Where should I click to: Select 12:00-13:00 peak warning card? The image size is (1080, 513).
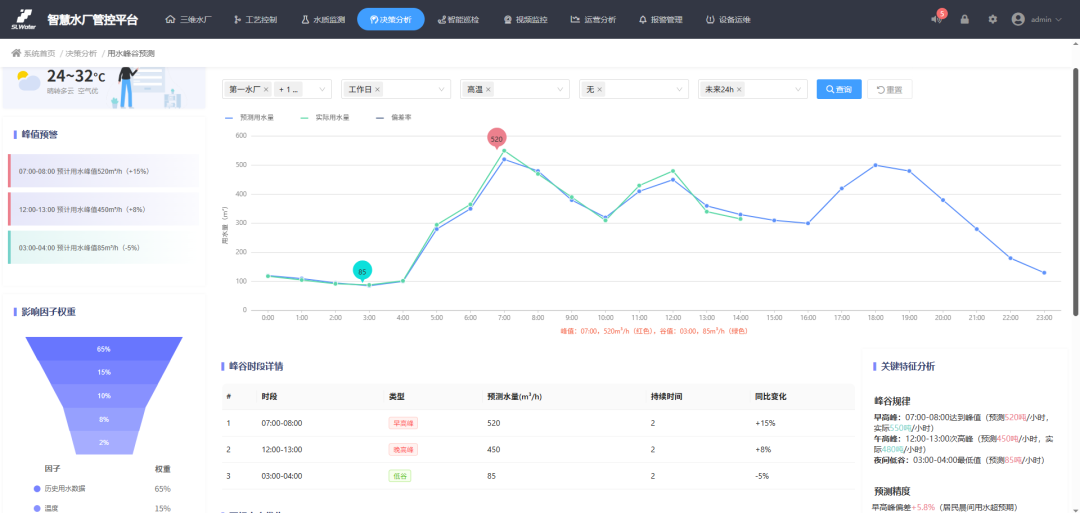[x=103, y=209]
